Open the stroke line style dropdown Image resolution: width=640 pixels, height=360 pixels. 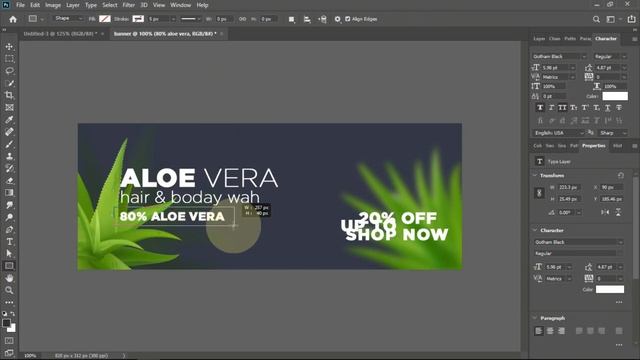(191, 19)
